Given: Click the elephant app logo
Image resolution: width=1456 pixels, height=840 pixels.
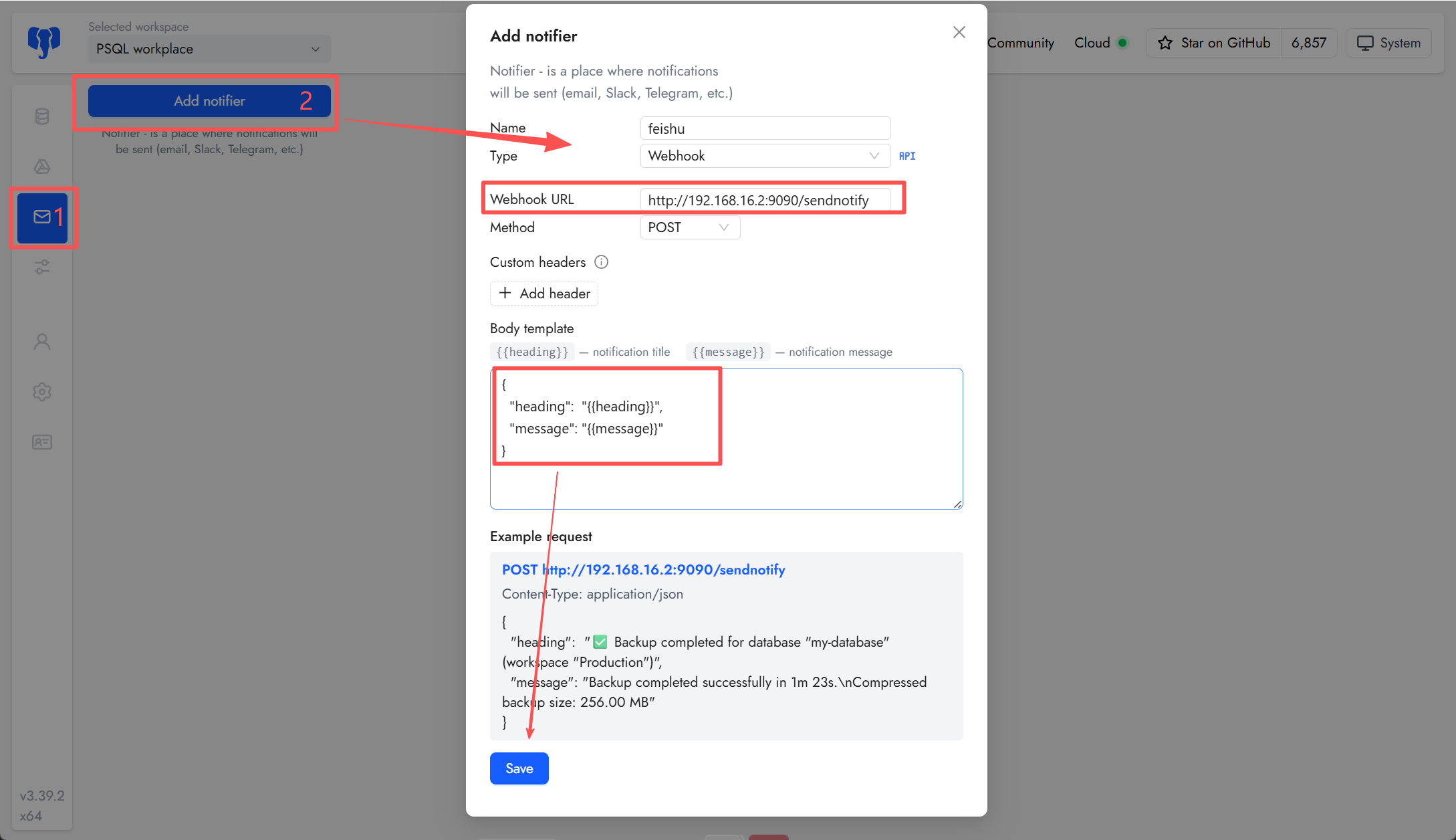Looking at the screenshot, I should click(44, 42).
